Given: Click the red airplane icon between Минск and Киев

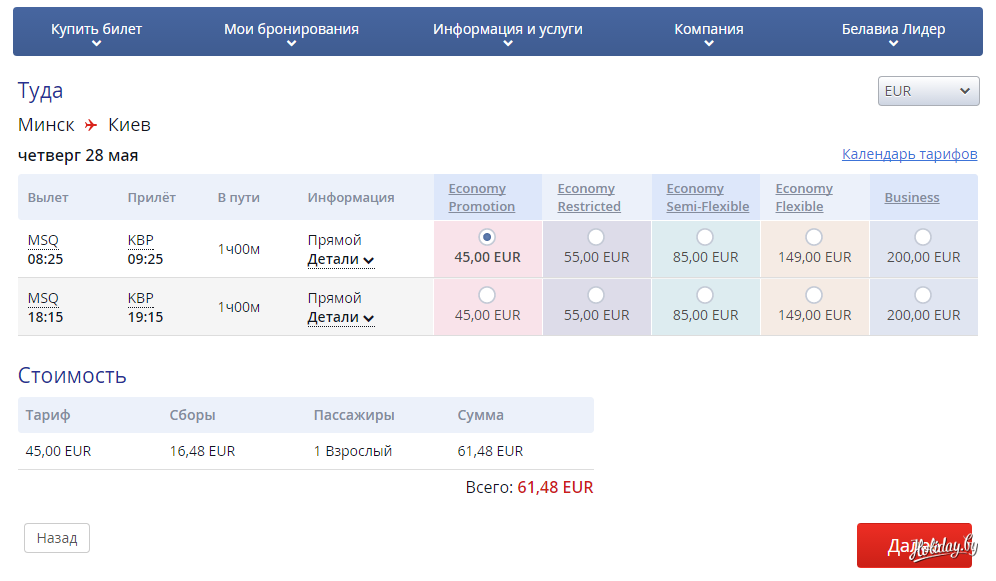Looking at the screenshot, I should coord(91,125).
